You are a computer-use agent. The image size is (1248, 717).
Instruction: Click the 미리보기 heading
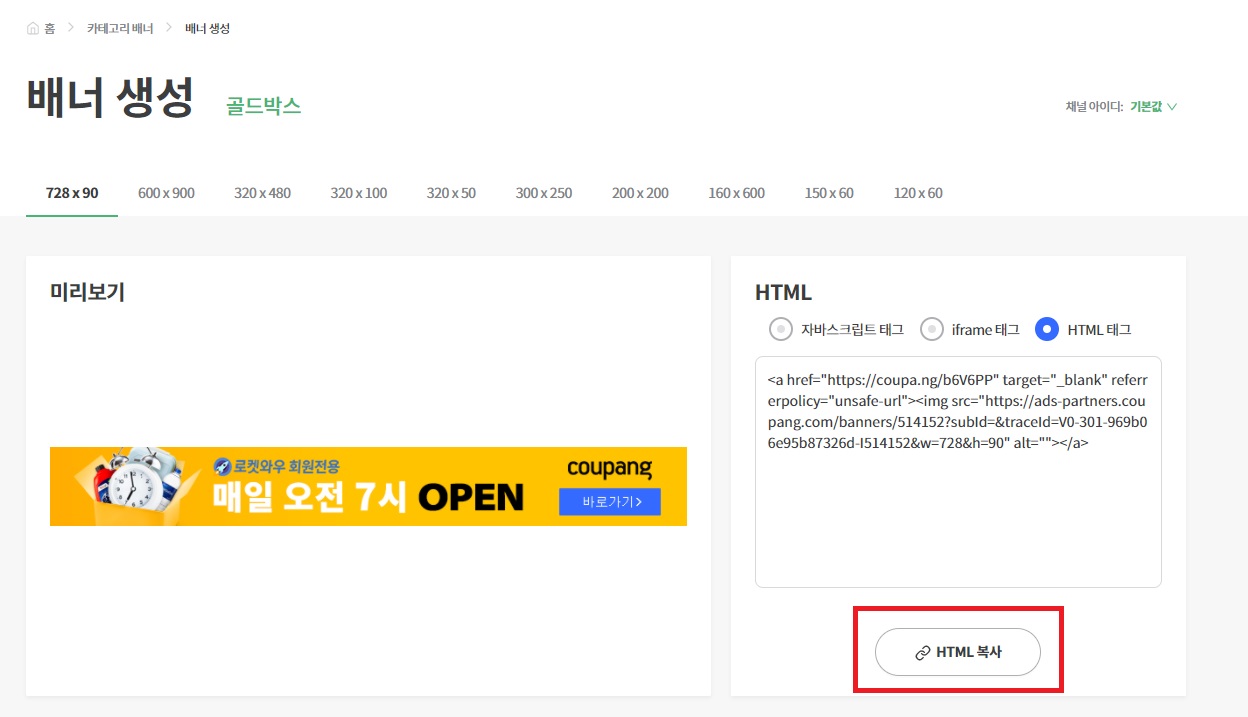(87, 292)
